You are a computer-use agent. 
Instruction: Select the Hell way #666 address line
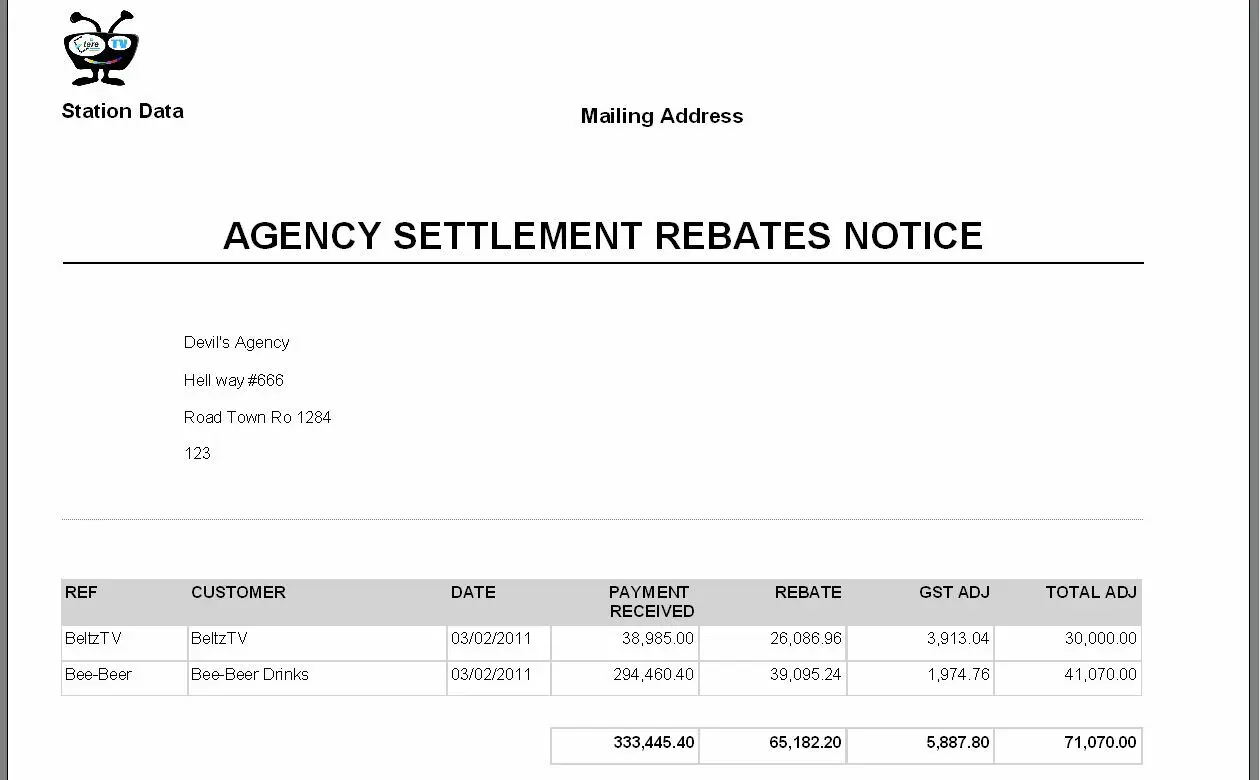point(233,380)
